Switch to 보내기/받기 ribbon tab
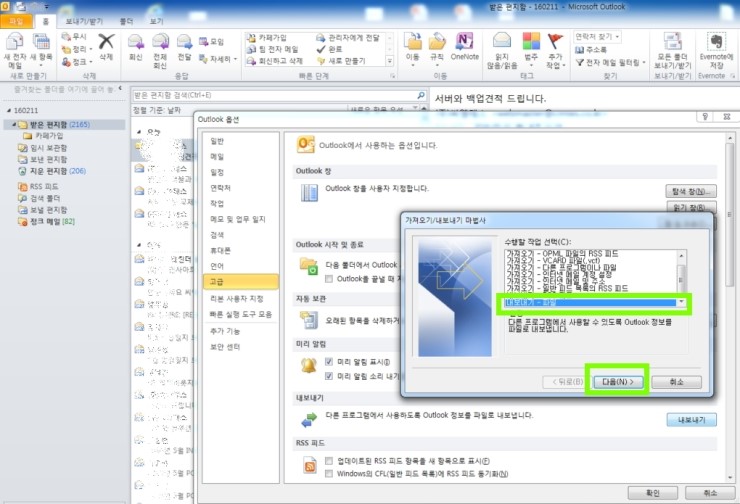This screenshot has height=504, width=740. click(84, 21)
